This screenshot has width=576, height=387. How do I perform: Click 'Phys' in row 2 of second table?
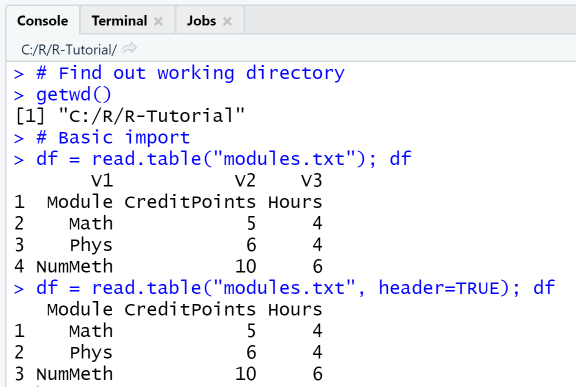pyautogui.click(x=91, y=353)
